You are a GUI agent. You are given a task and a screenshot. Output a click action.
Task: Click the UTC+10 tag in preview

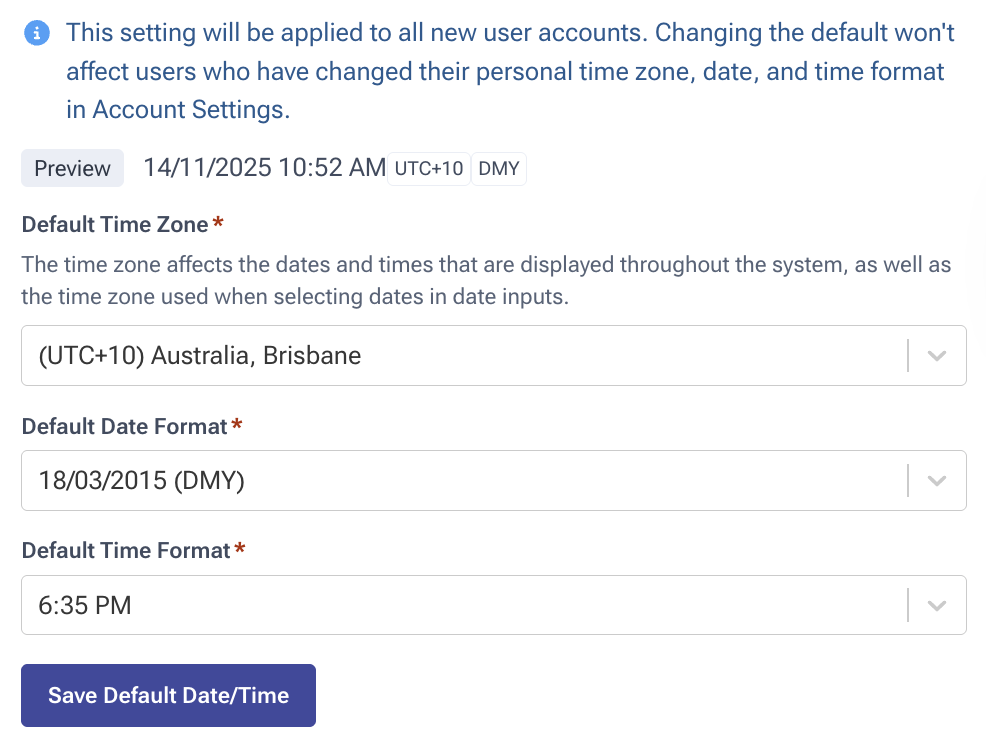428,168
